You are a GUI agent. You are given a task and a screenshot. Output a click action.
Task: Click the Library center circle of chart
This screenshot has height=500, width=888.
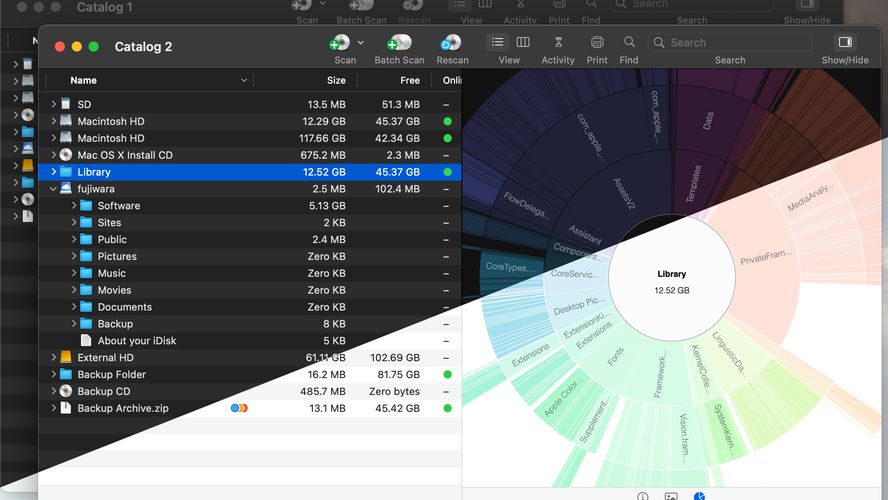pyautogui.click(x=672, y=278)
